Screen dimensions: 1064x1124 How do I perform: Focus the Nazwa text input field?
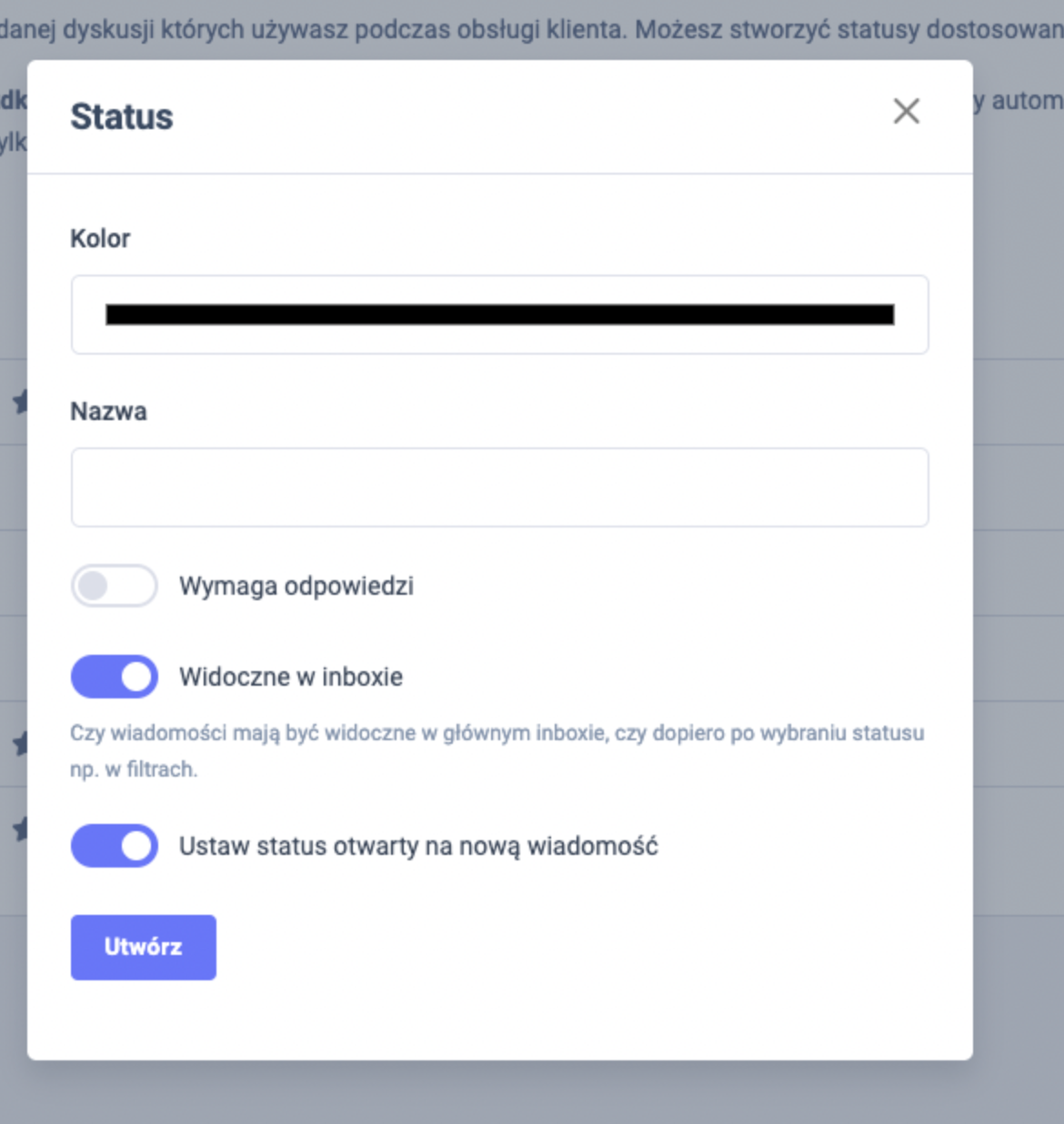499,487
